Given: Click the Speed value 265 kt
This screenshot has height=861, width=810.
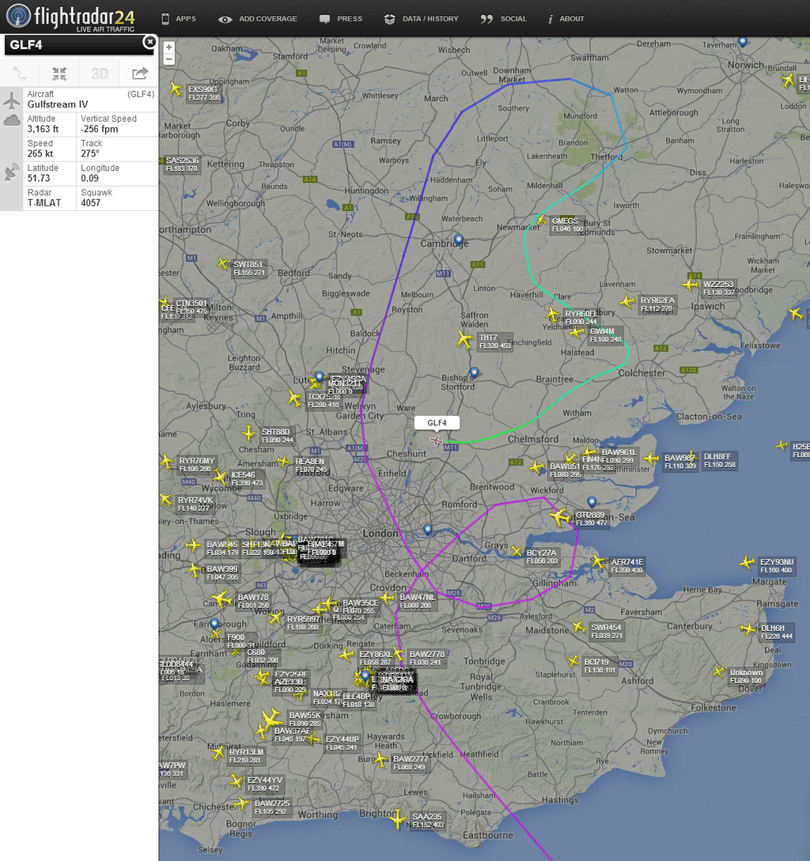Looking at the screenshot, I should 40,154.
